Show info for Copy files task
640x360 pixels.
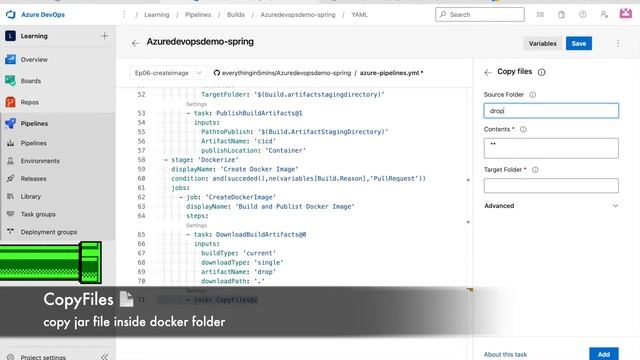tap(542, 72)
